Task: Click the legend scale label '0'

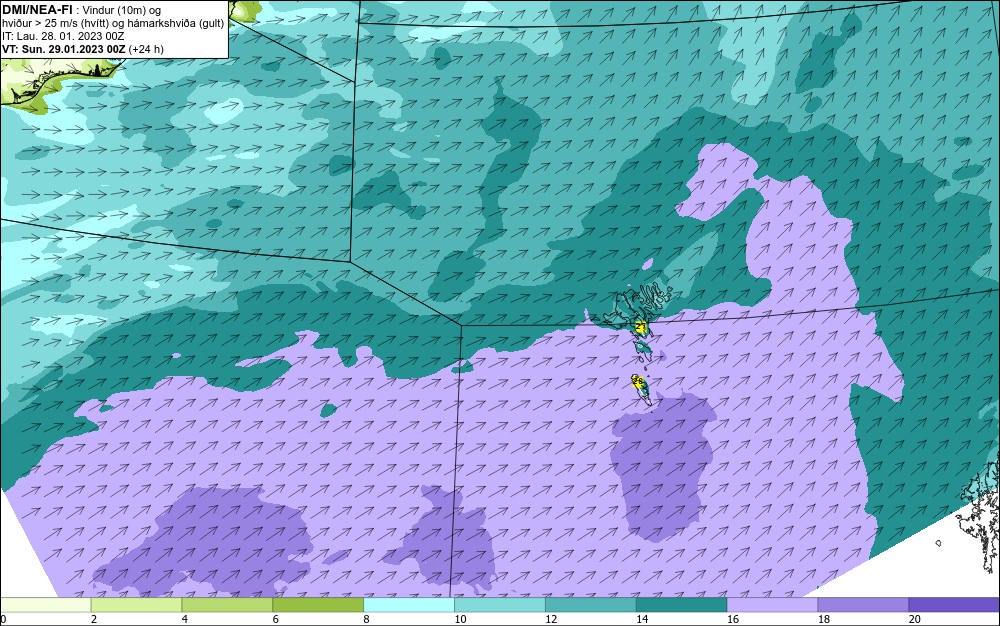Action: 3,619
